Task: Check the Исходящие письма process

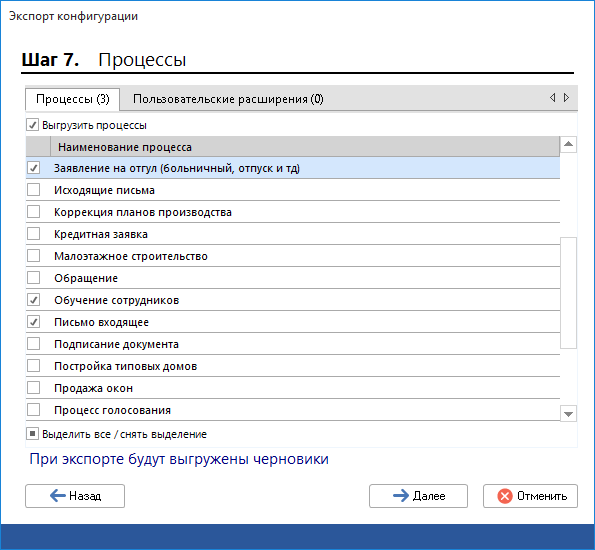Action: click(x=33, y=190)
